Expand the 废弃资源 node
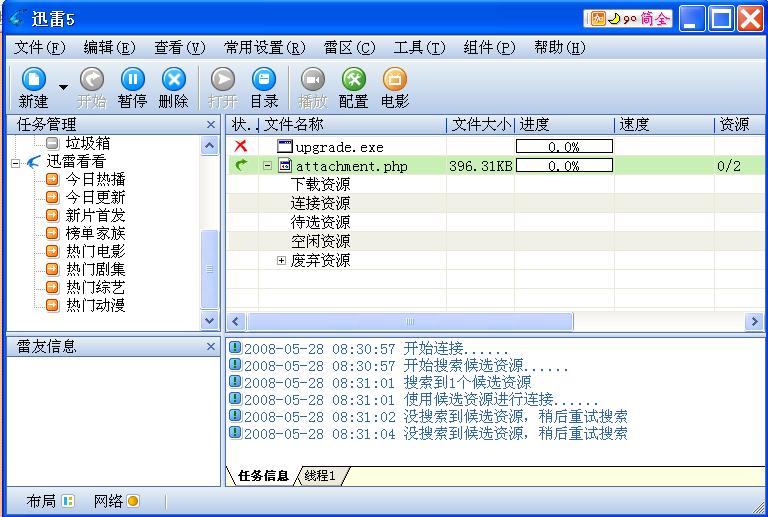Image resolution: width=768 pixels, height=517 pixels. [x=281, y=260]
